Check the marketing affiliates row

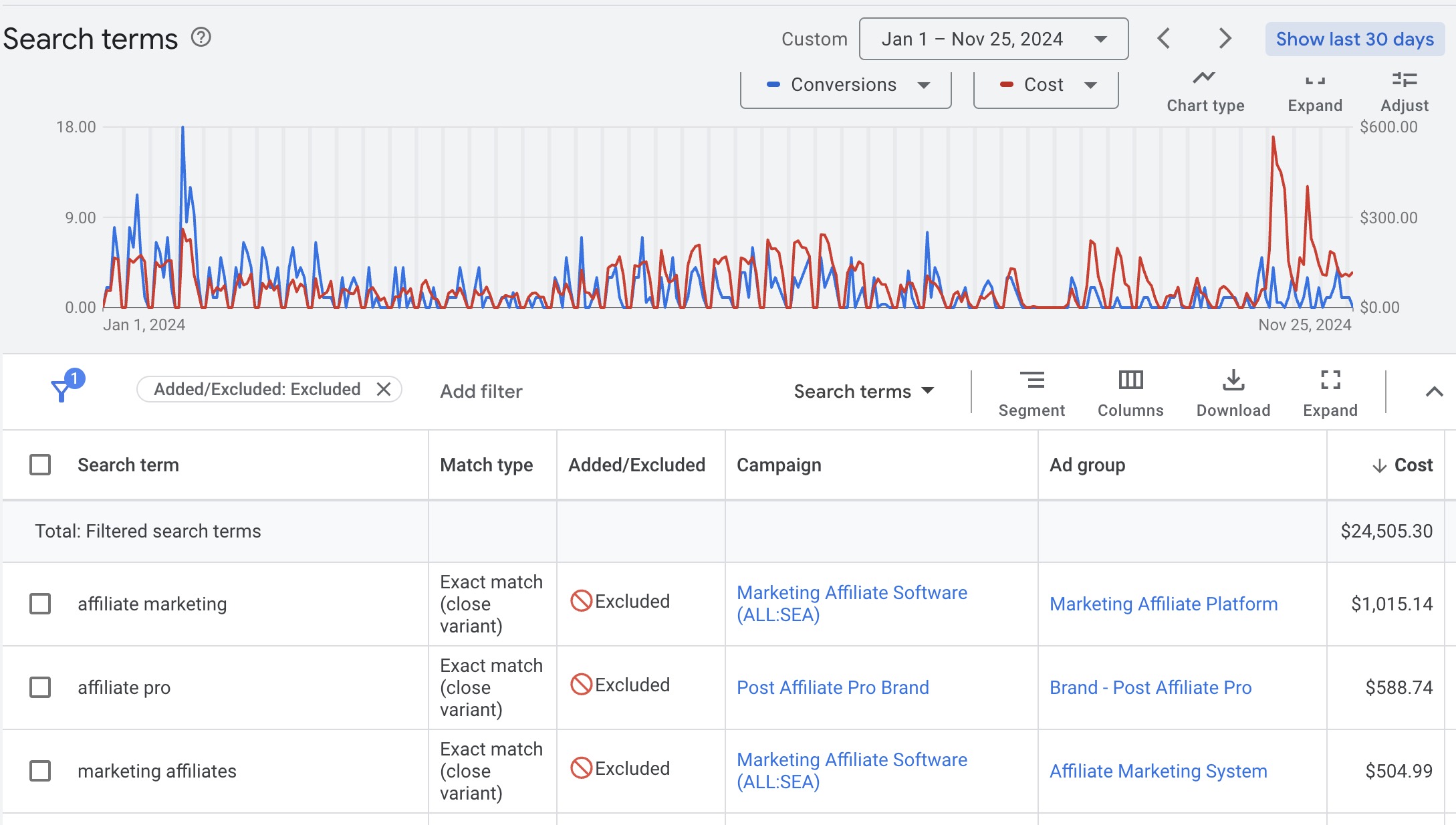click(41, 771)
